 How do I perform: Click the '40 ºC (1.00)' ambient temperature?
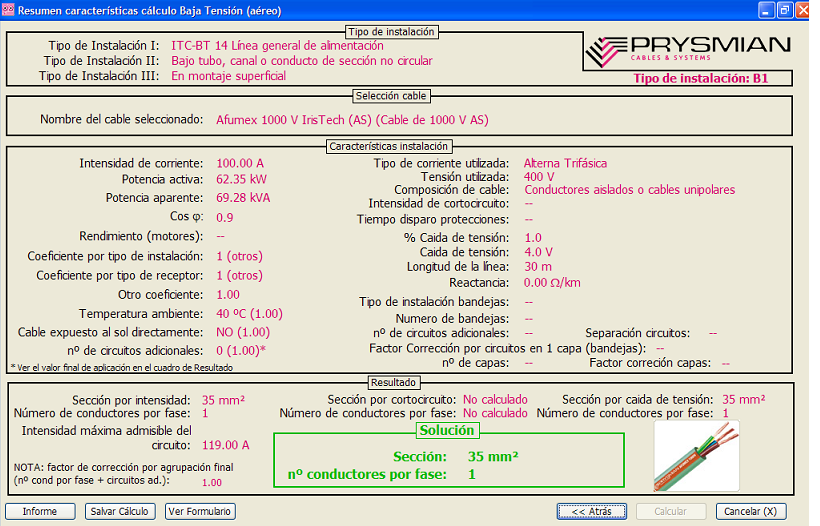tap(249, 314)
